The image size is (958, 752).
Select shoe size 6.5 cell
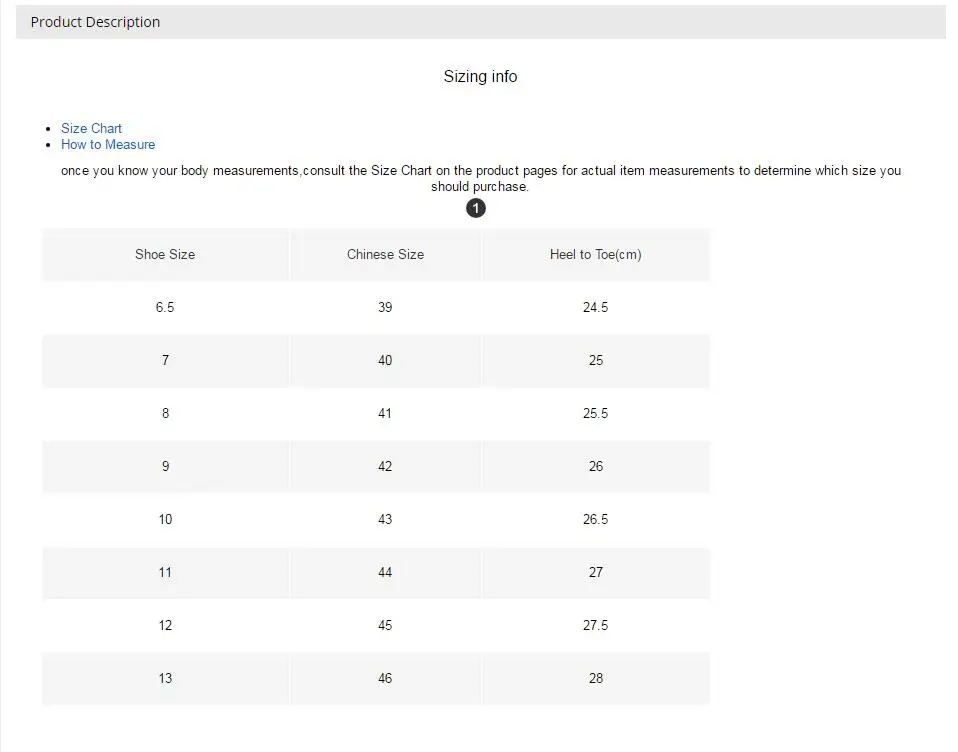point(165,307)
